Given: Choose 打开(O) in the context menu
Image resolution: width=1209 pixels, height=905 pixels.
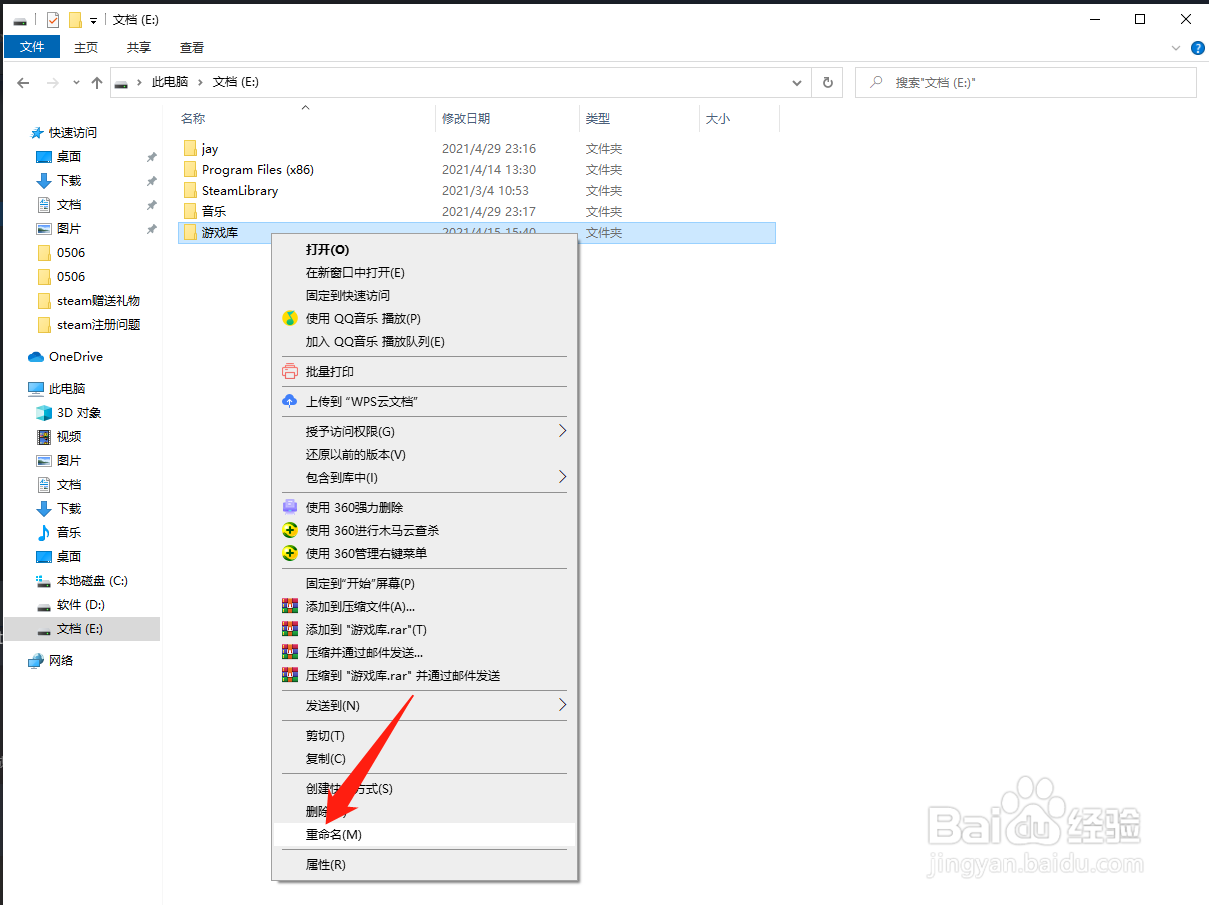Looking at the screenshot, I should pyautogui.click(x=424, y=249).
